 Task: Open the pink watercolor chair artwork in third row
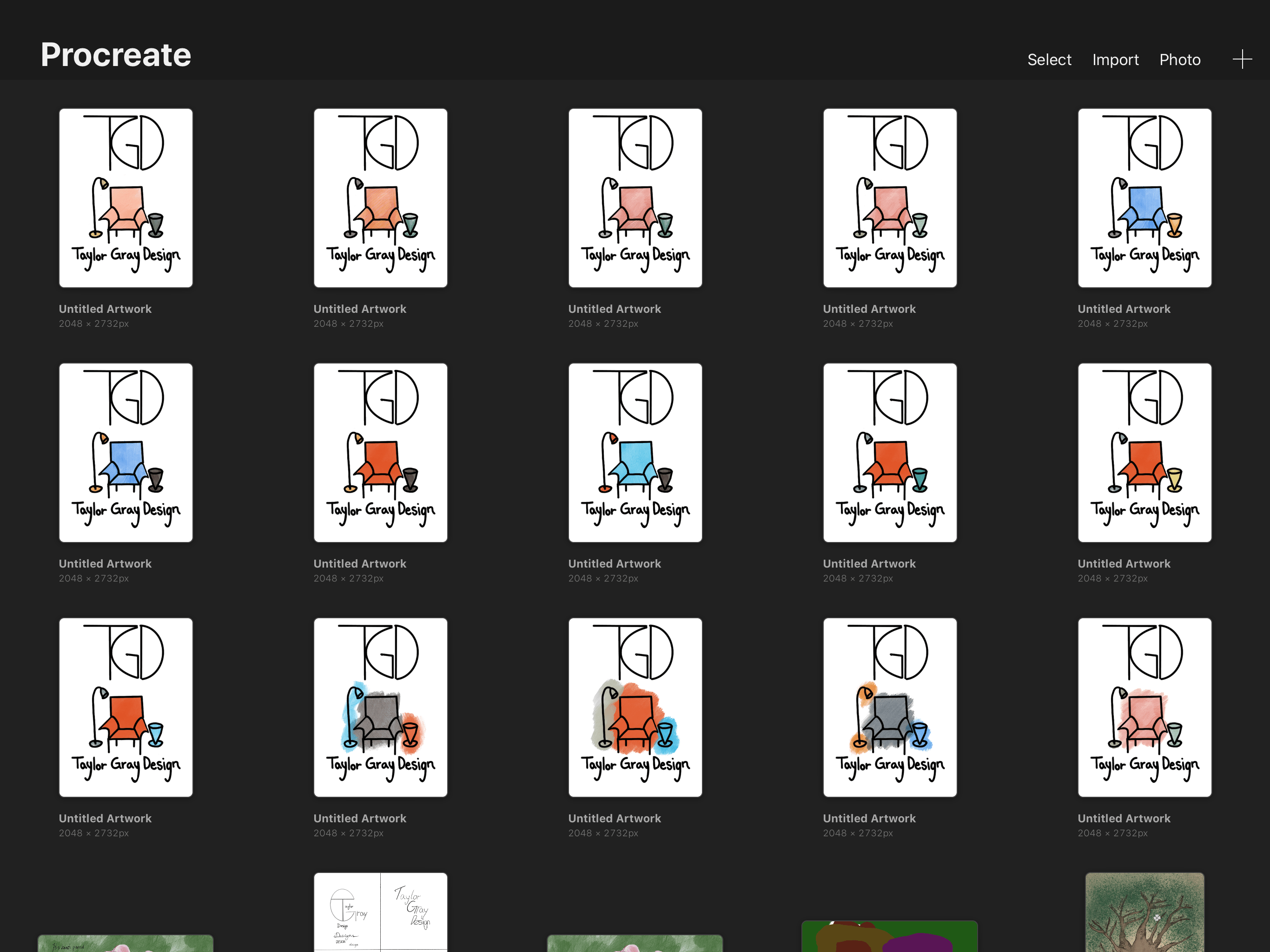click(1144, 707)
